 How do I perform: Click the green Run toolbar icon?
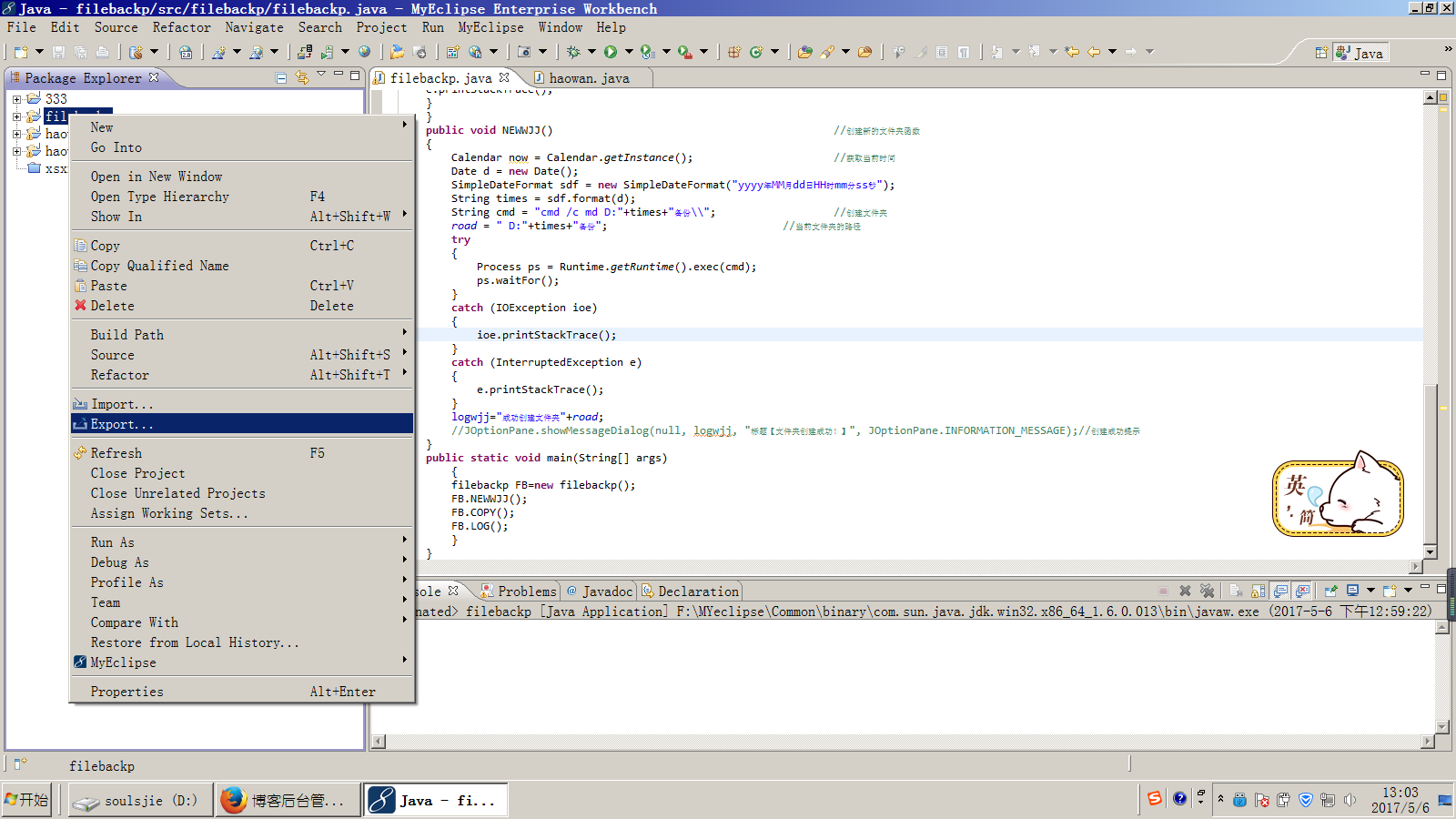pos(611,52)
